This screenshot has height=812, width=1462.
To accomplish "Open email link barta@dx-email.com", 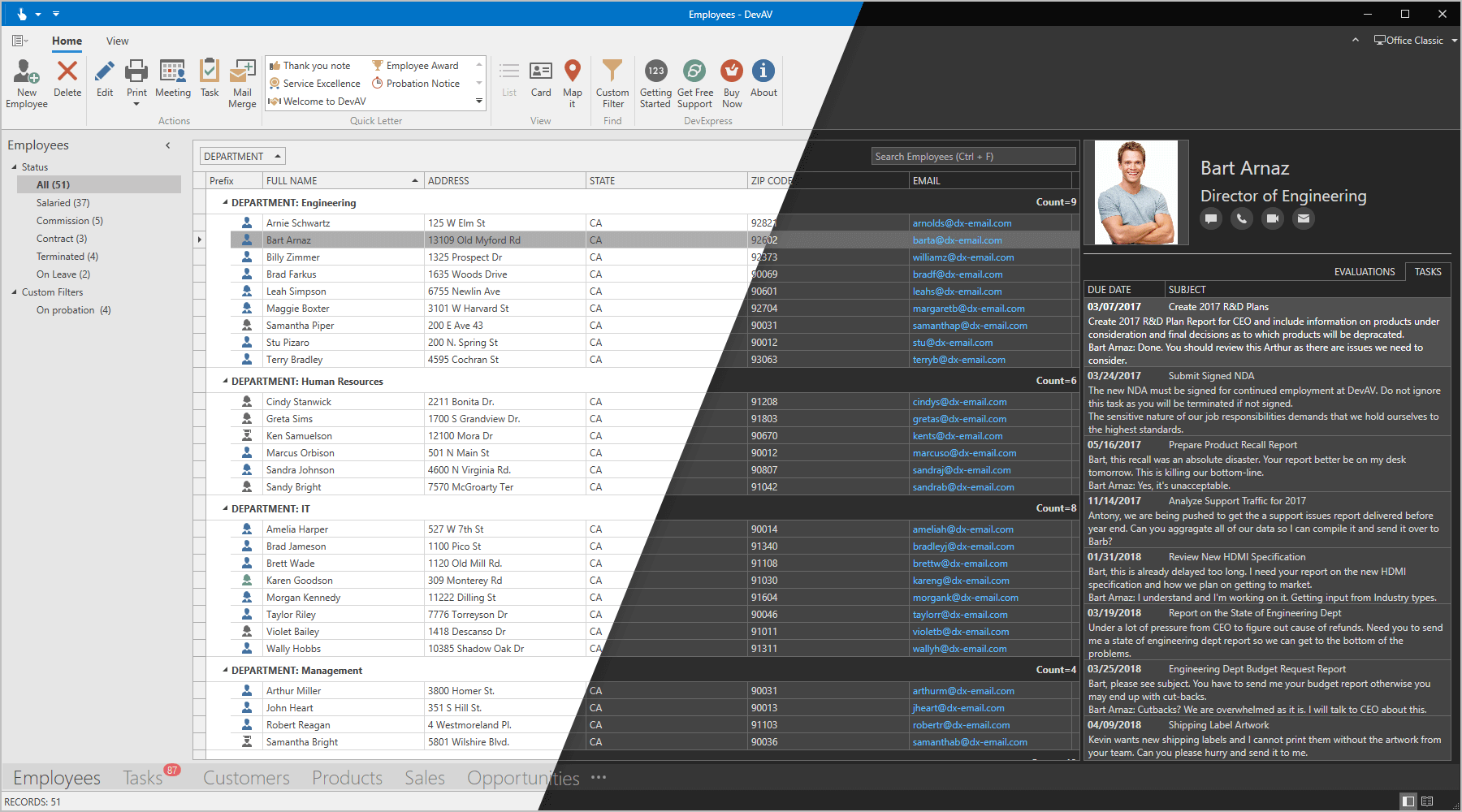I will [x=957, y=240].
